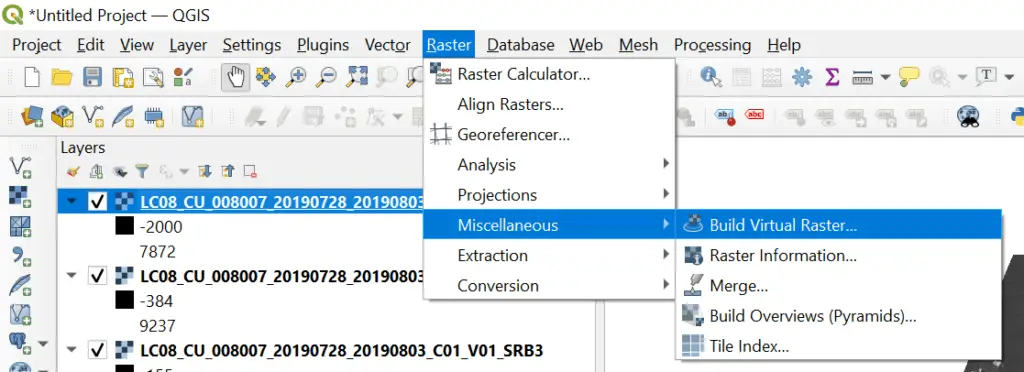1024x372 pixels.
Task: Click Add PostGIS elephant icon in sidebar
Action: [x=20, y=343]
